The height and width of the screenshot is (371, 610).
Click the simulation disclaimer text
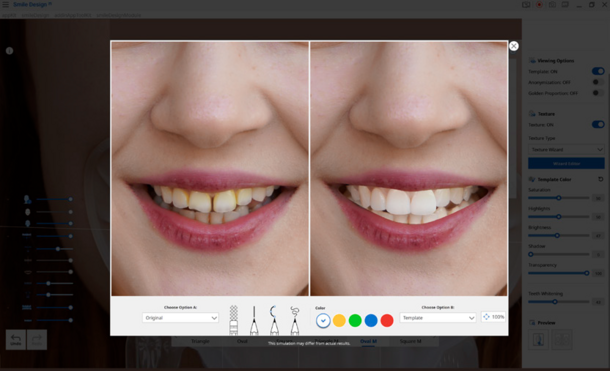click(309, 343)
